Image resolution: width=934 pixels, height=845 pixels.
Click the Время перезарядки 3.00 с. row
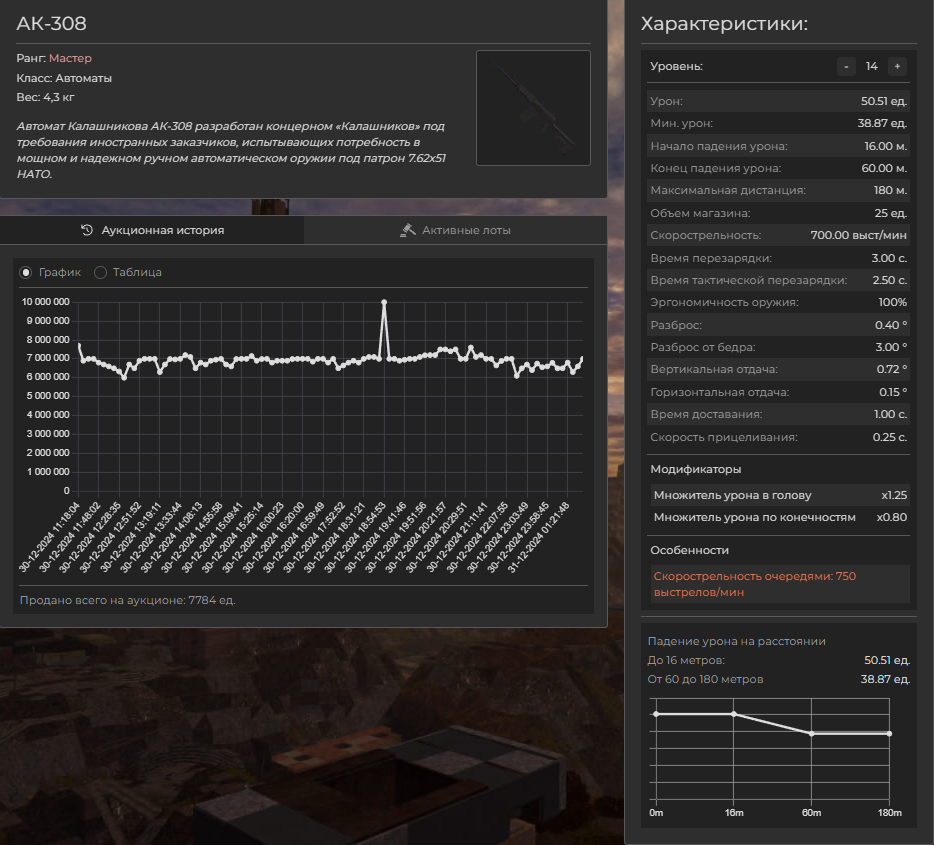(778, 258)
